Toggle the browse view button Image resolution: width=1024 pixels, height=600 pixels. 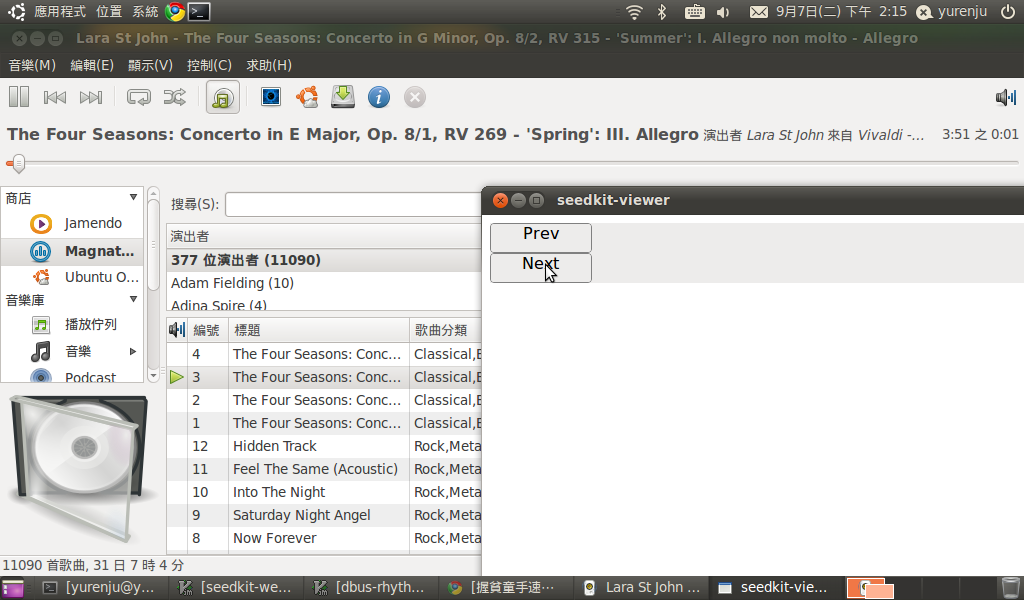tap(223, 97)
